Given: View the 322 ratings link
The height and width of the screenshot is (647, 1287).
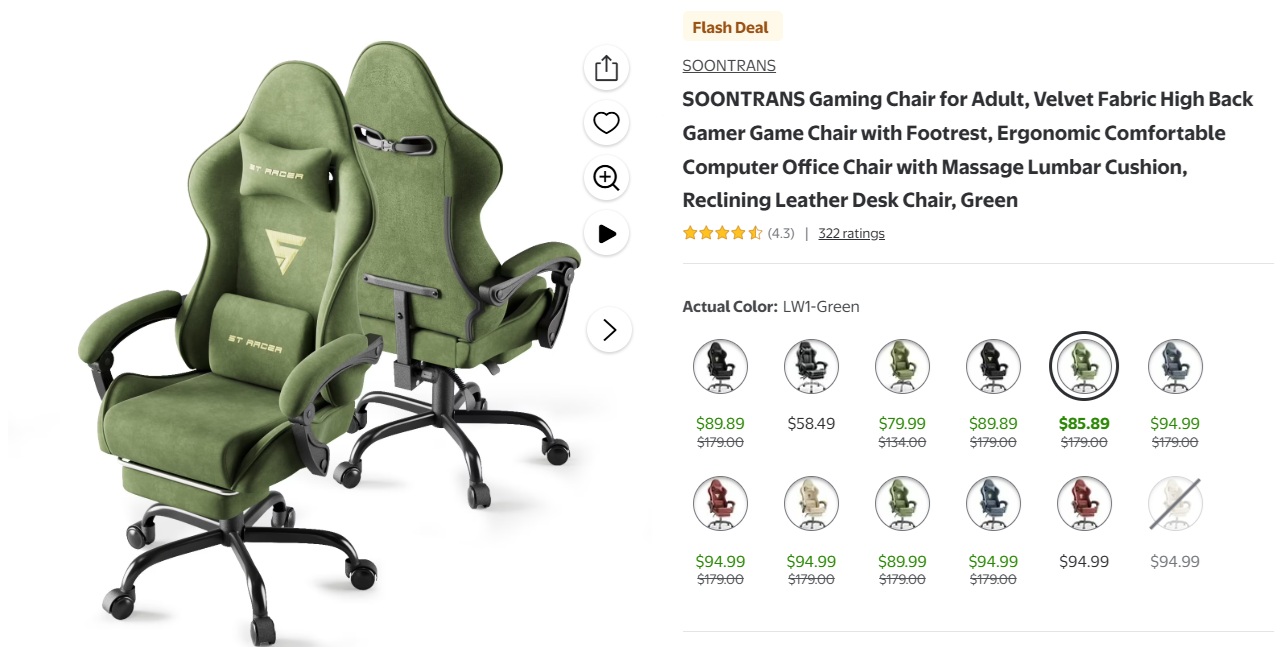Looking at the screenshot, I should tap(851, 233).
